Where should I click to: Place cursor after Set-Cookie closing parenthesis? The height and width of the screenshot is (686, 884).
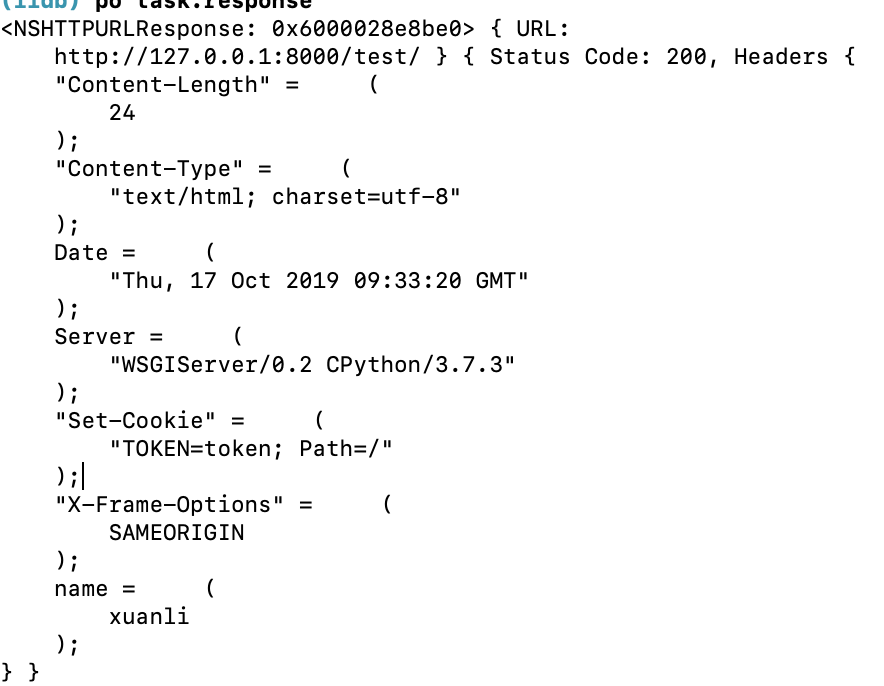[82, 477]
